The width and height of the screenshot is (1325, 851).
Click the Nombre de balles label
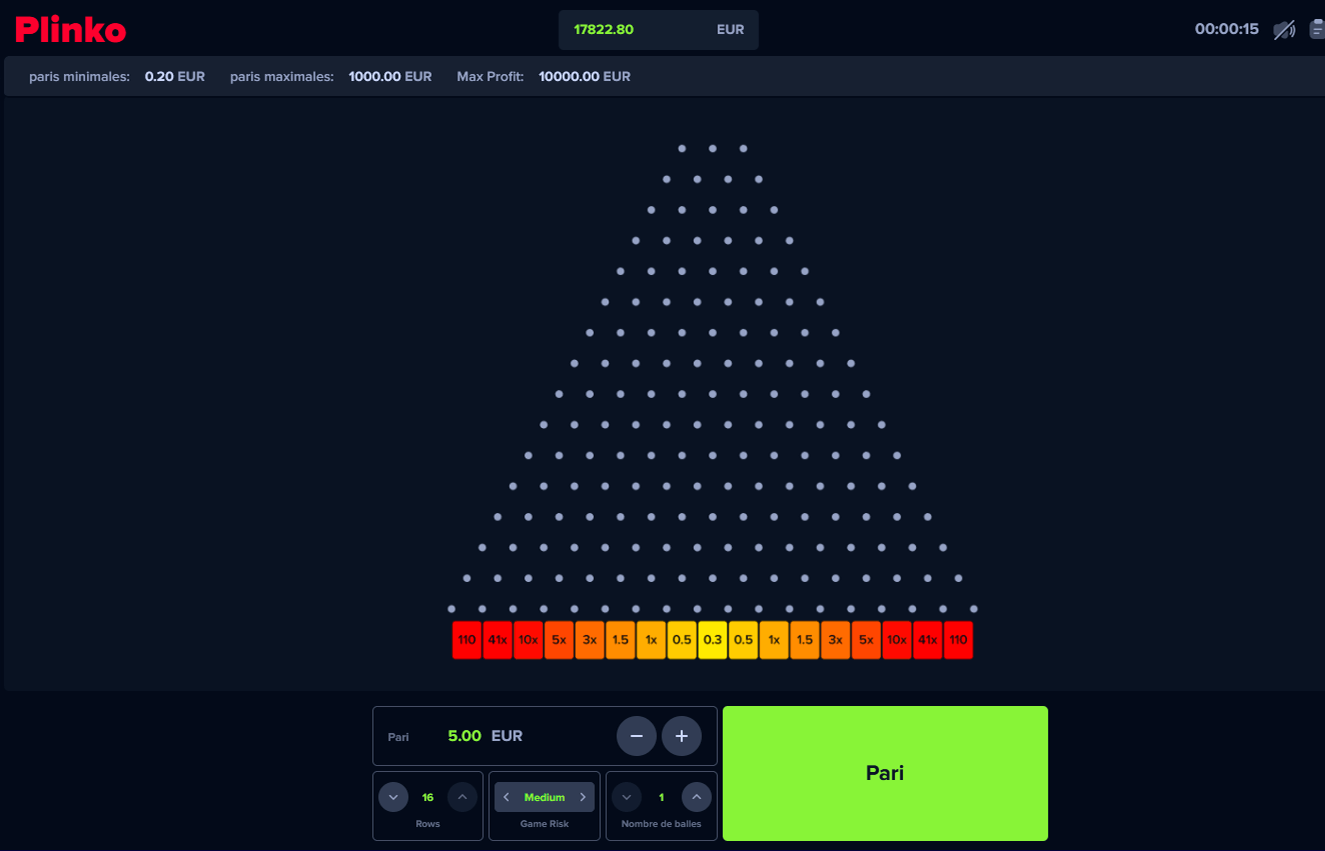click(661, 824)
